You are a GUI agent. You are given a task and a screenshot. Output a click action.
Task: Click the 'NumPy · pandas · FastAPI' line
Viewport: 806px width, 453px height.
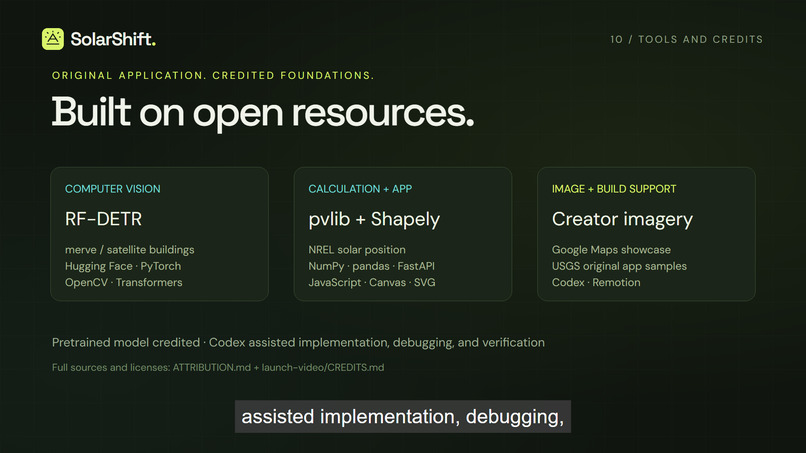(371, 266)
